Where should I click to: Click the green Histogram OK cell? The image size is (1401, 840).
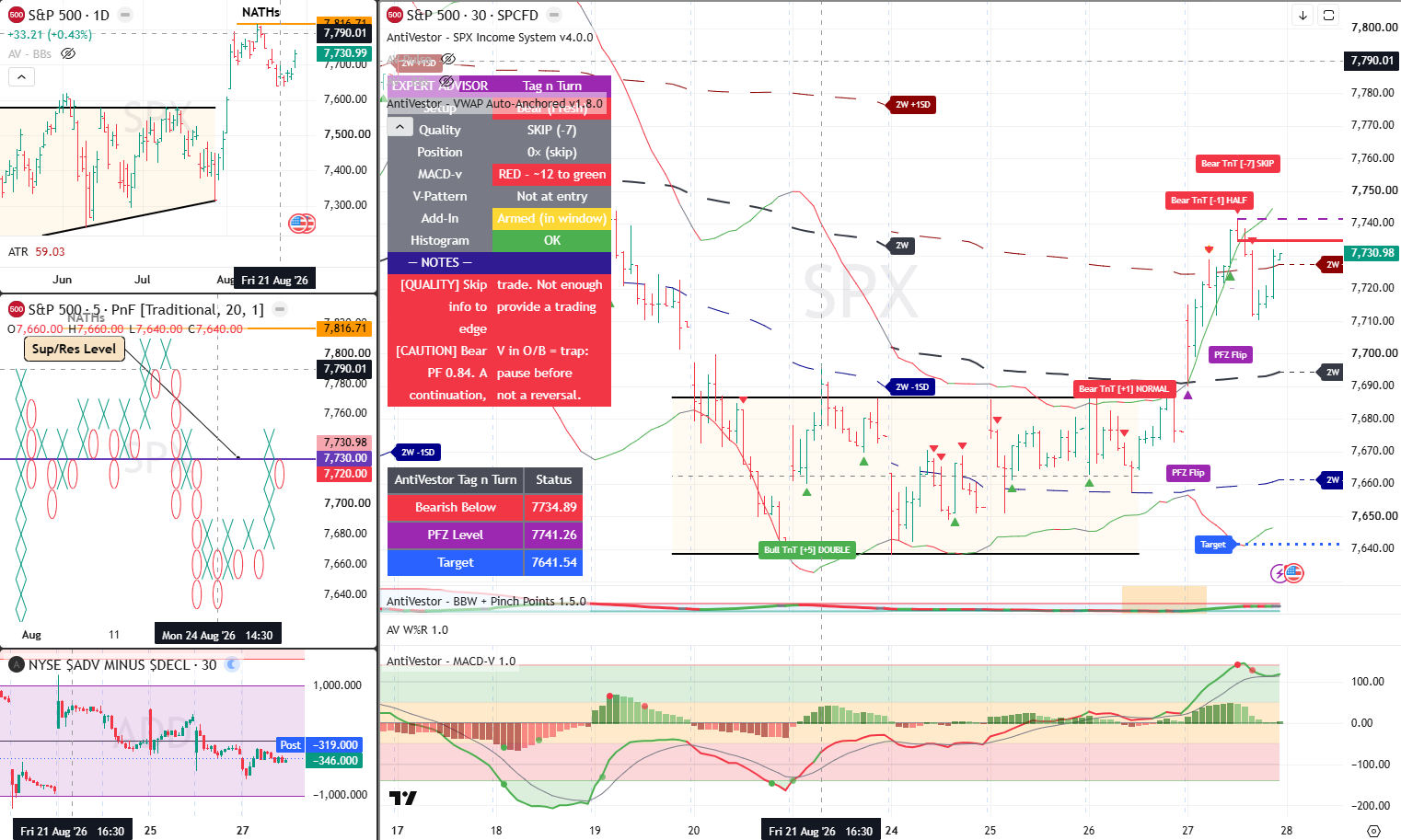[x=551, y=240]
